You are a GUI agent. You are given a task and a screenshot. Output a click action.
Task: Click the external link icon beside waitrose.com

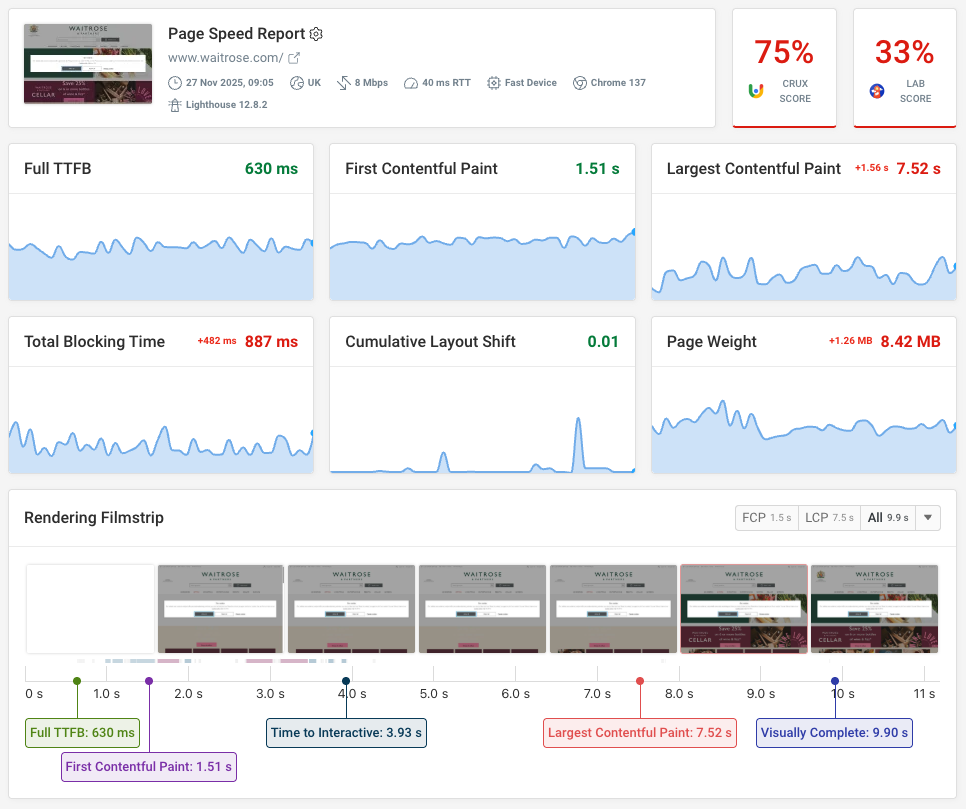(x=294, y=58)
